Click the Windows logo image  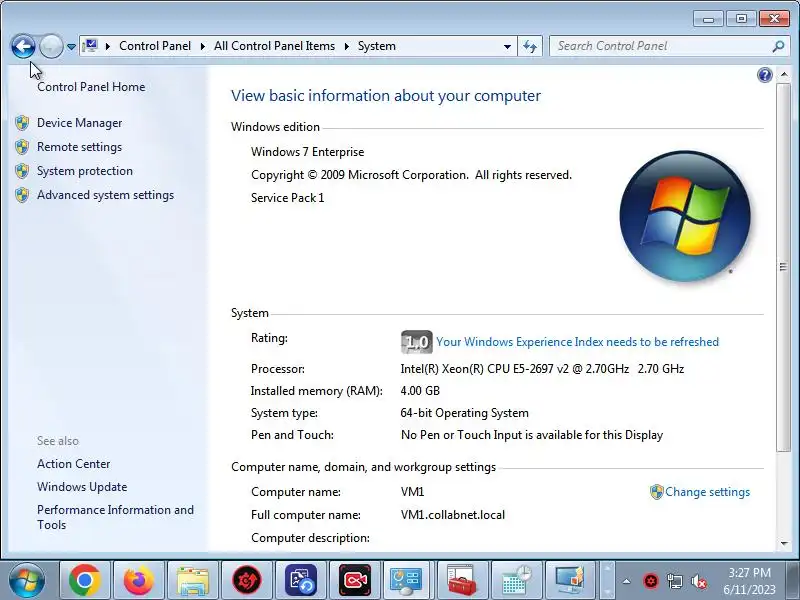coord(685,216)
